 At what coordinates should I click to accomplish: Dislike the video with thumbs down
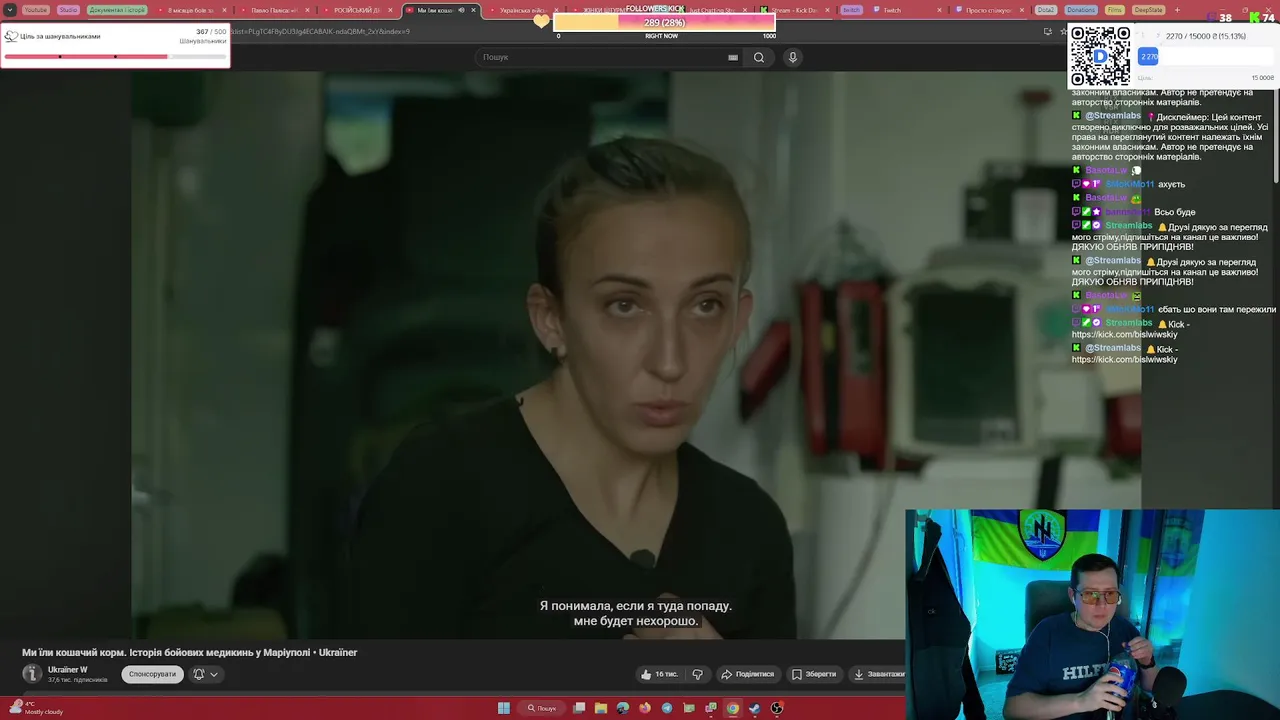pos(698,674)
